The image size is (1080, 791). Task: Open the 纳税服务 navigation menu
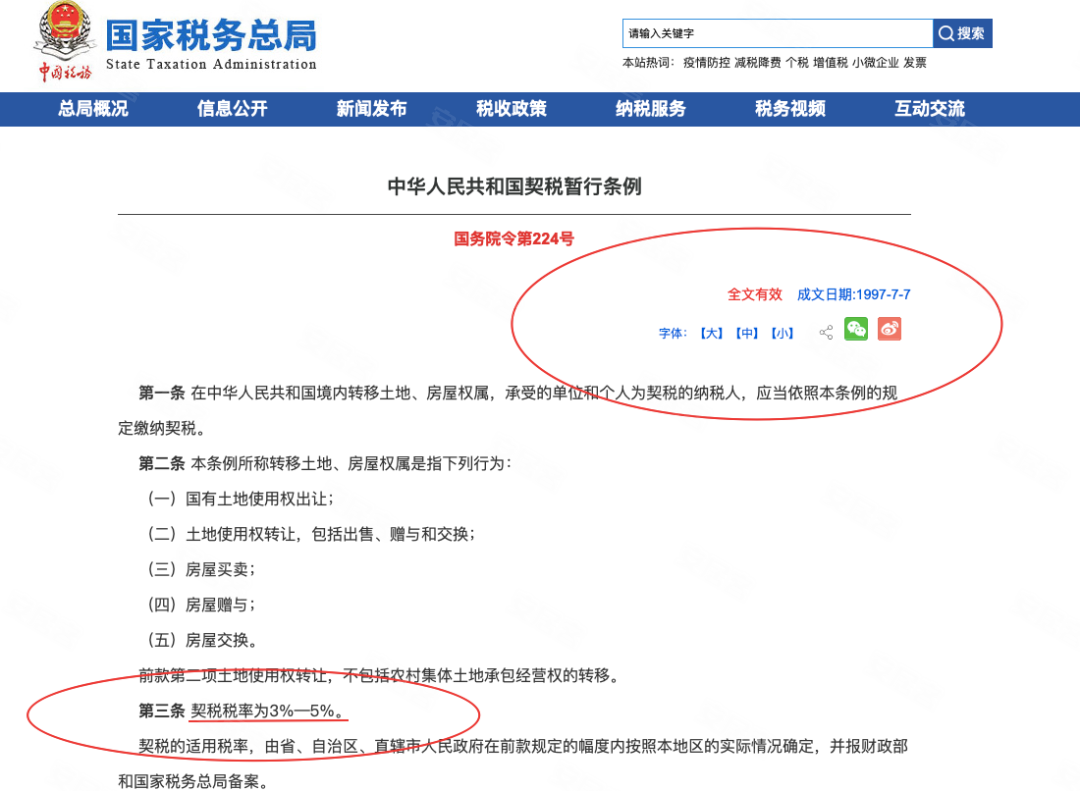point(650,109)
